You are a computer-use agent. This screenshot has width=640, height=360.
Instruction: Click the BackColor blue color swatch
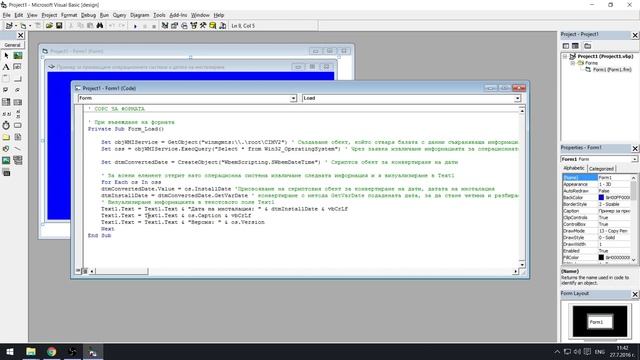(x=601, y=198)
